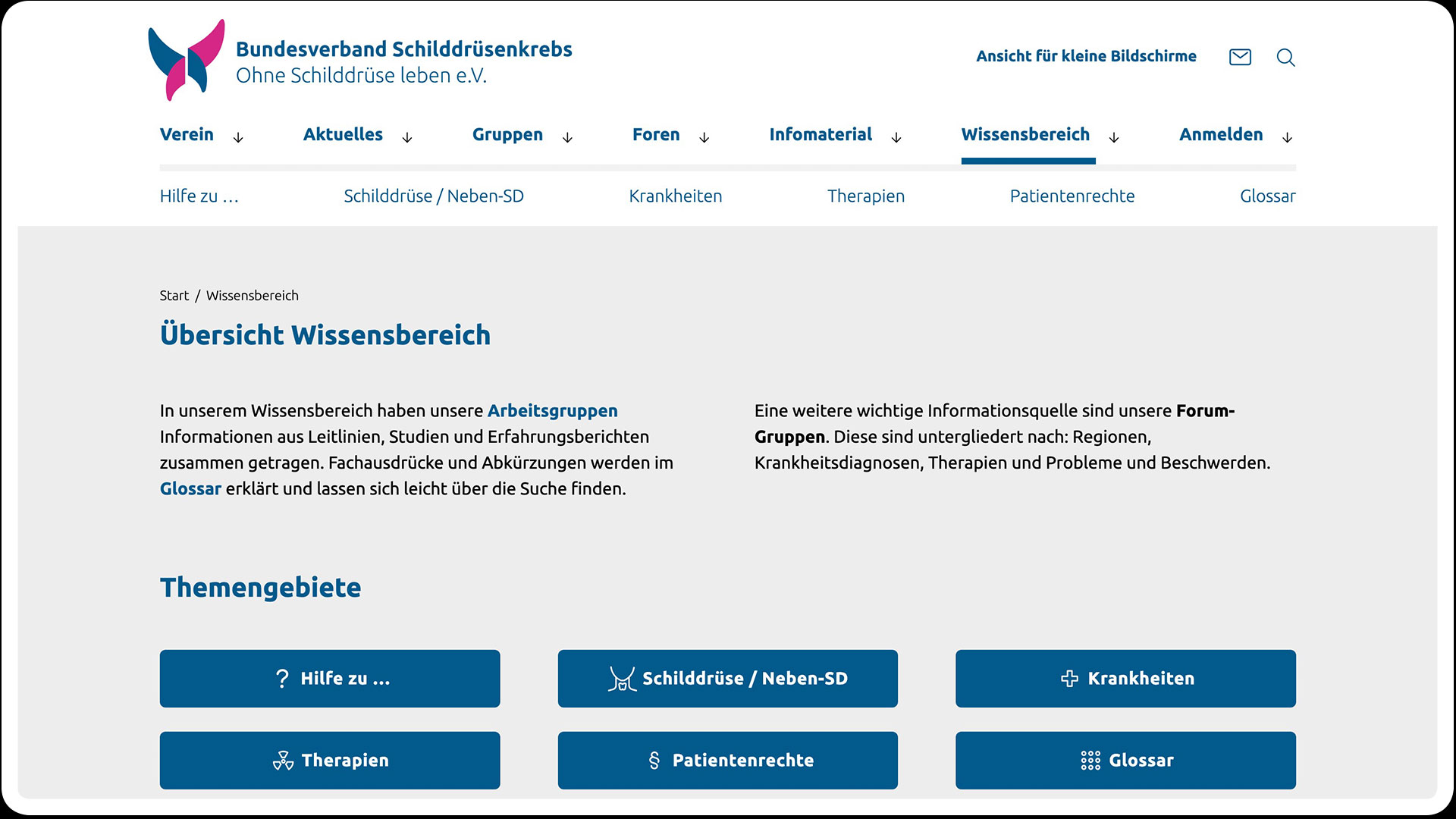Expand the Foren dropdown arrow
The image size is (1456, 819).
click(x=704, y=137)
